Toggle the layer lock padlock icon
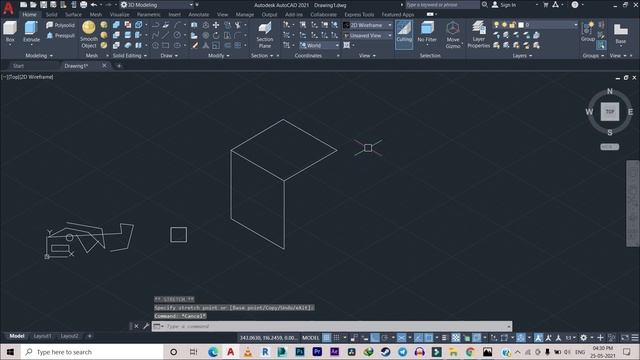Viewport: 640px width, 360px height. click(512, 25)
